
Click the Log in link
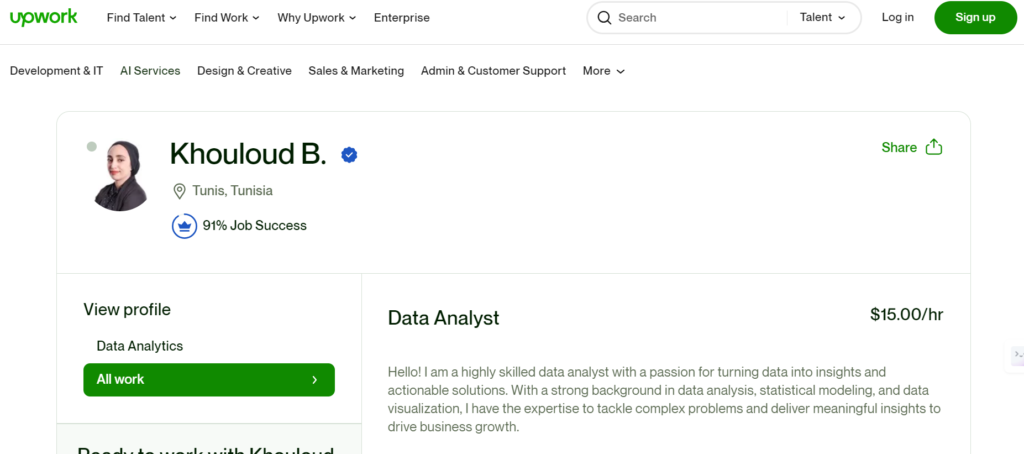[x=897, y=17]
